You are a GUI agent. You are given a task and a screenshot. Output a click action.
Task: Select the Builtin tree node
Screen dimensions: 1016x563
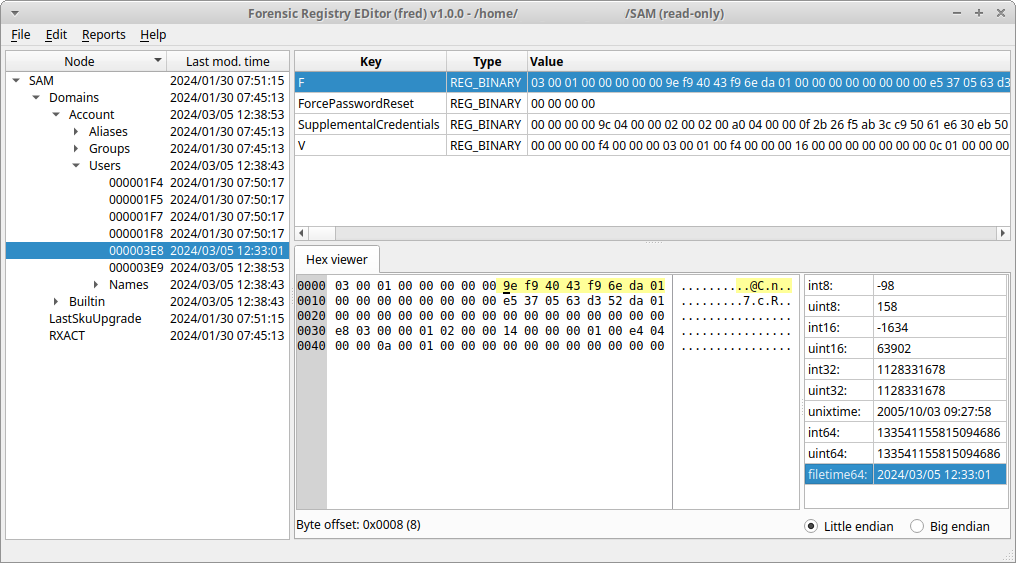[x=87, y=301]
